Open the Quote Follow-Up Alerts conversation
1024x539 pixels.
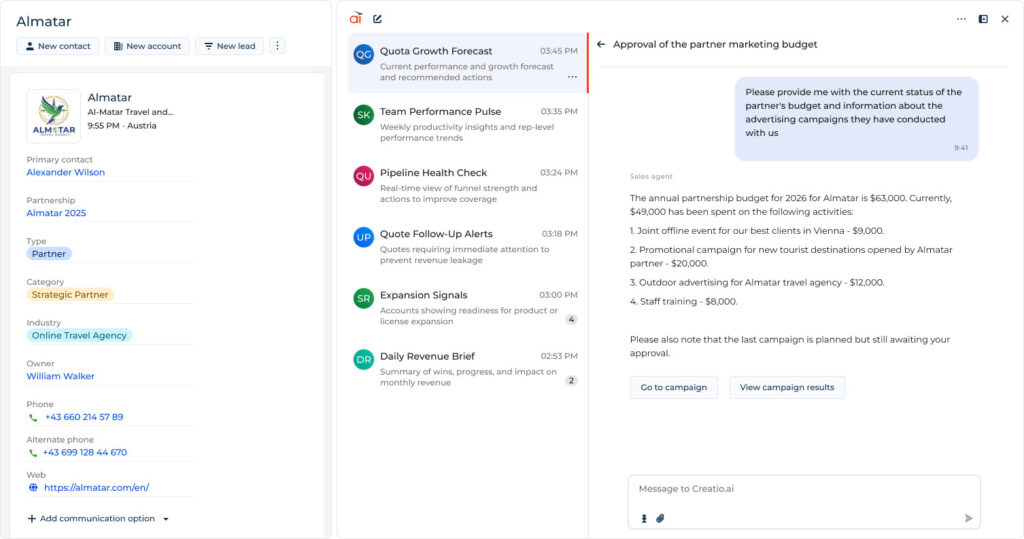pos(468,246)
